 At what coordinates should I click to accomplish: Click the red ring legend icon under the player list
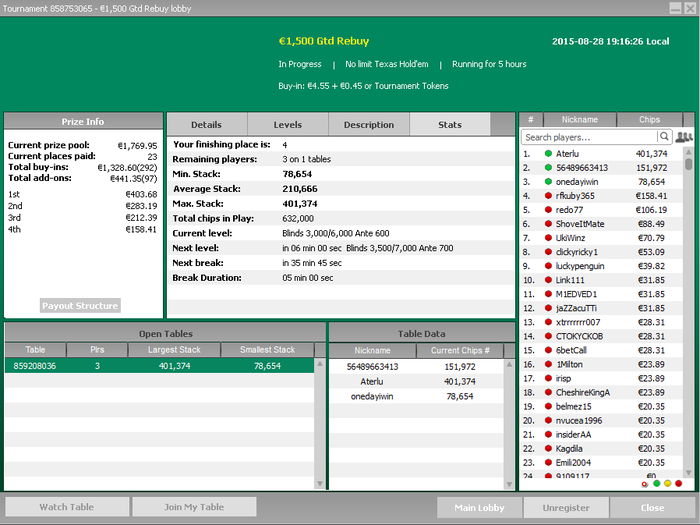click(x=644, y=483)
